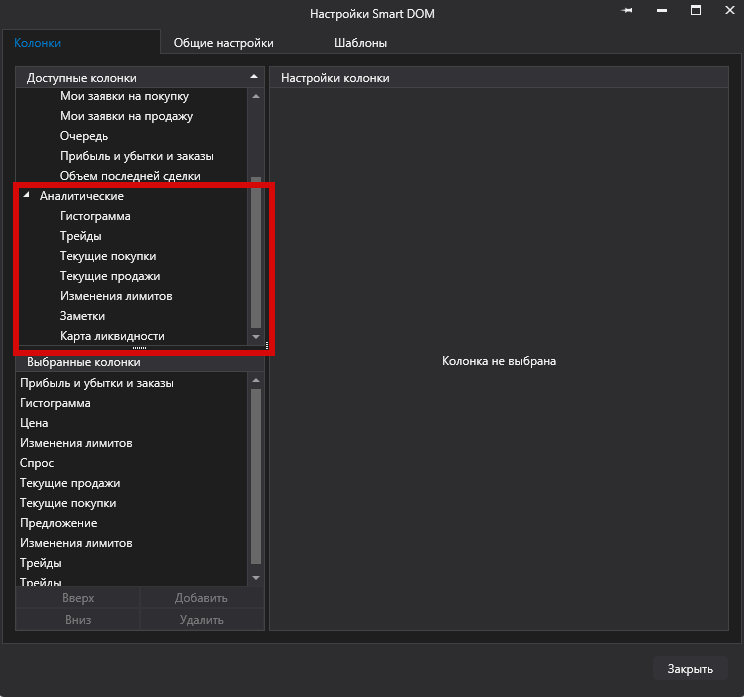744x697 pixels.
Task: Collapse the Аналитические tree group
Action: 27,195
